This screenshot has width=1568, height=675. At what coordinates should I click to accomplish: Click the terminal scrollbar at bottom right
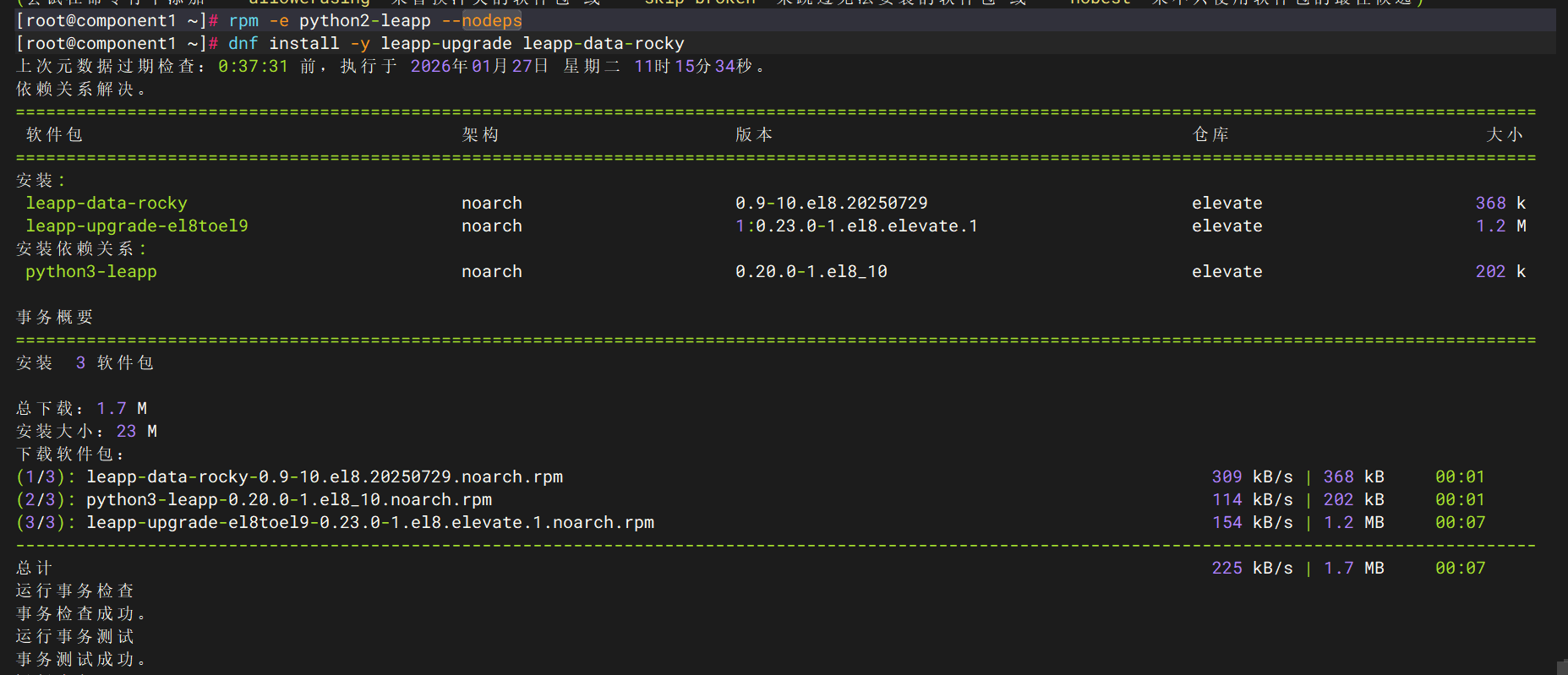1561,667
